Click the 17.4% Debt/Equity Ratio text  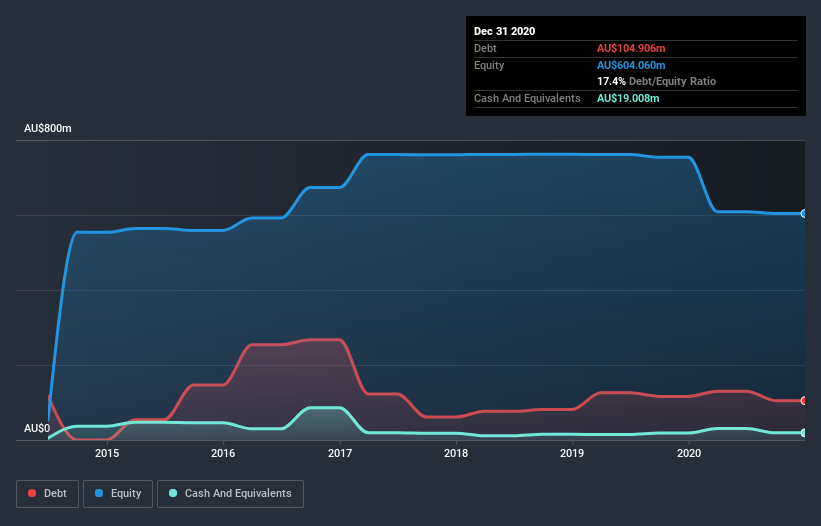[657, 81]
